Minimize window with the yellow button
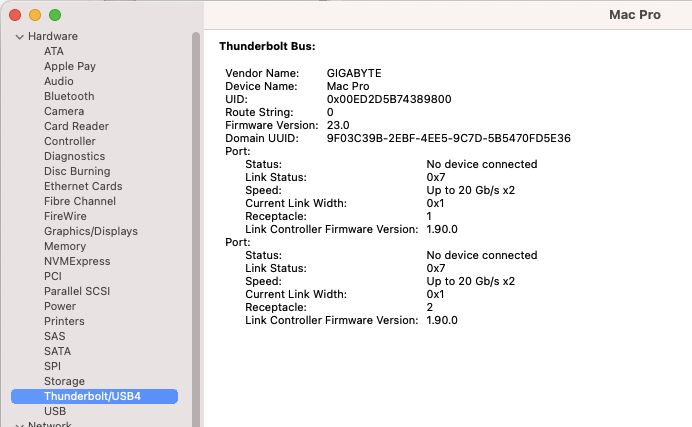 pos(35,15)
